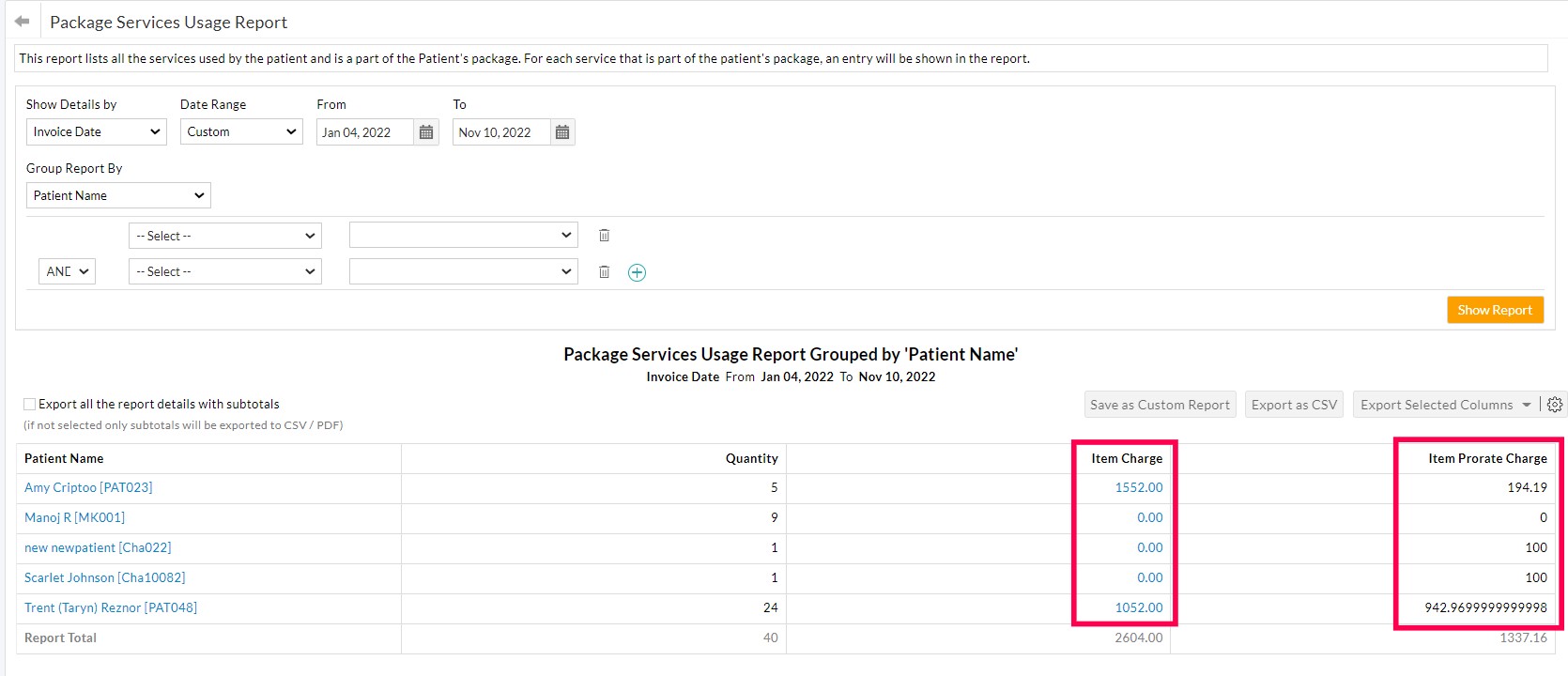Image resolution: width=1568 pixels, height=676 pixels.
Task: Click Export as CSV button
Action: pyautogui.click(x=1294, y=405)
